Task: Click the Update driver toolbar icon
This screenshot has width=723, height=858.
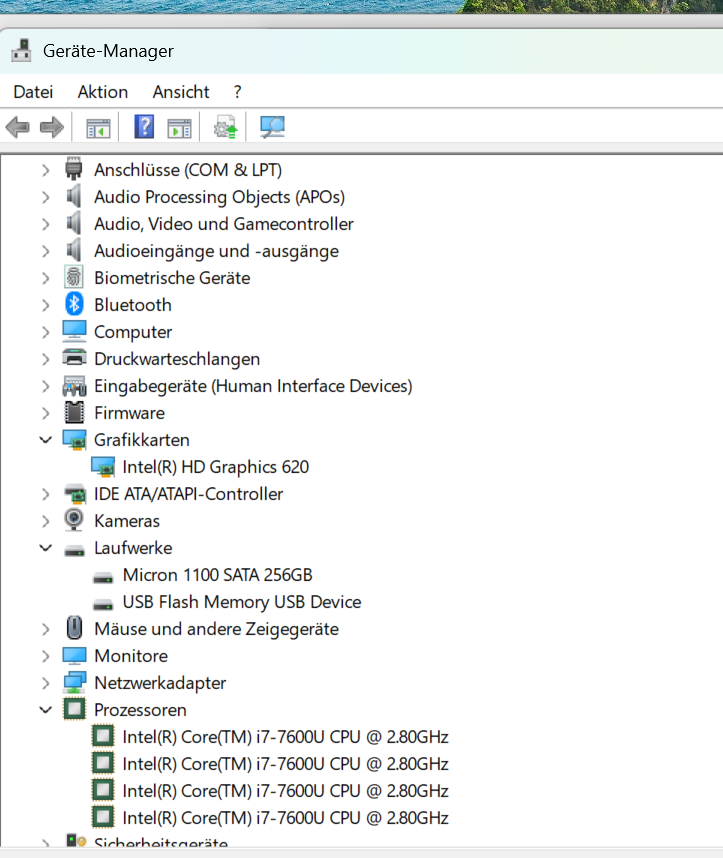Action: (x=225, y=127)
